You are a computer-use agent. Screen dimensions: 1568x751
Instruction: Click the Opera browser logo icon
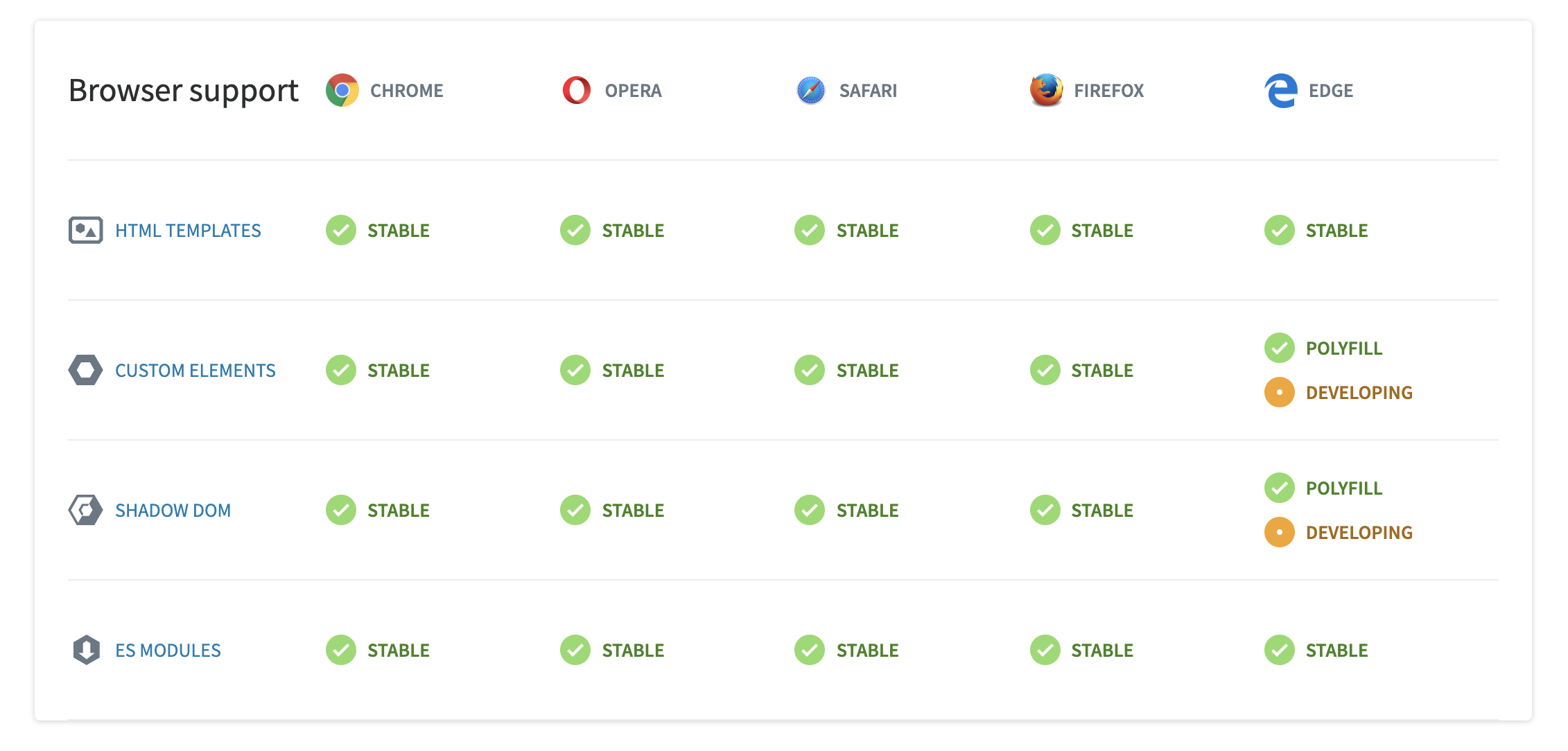(576, 90)
